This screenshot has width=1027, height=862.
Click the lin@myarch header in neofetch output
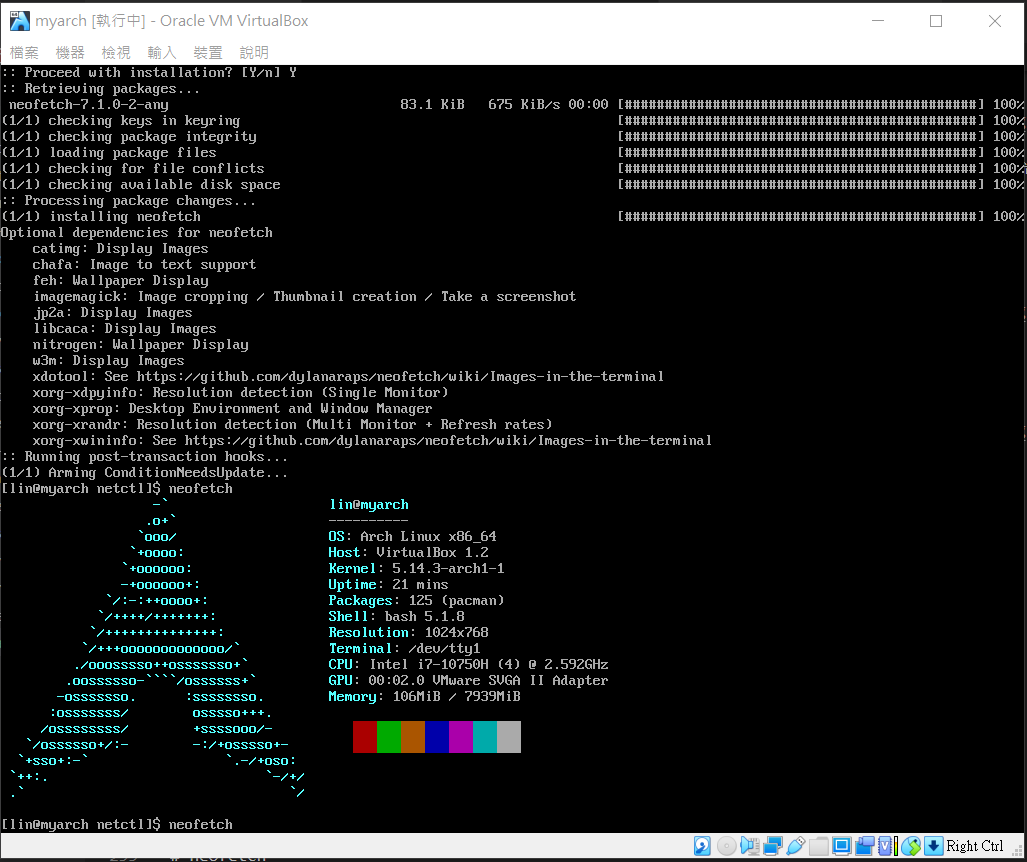coord(369,504)
